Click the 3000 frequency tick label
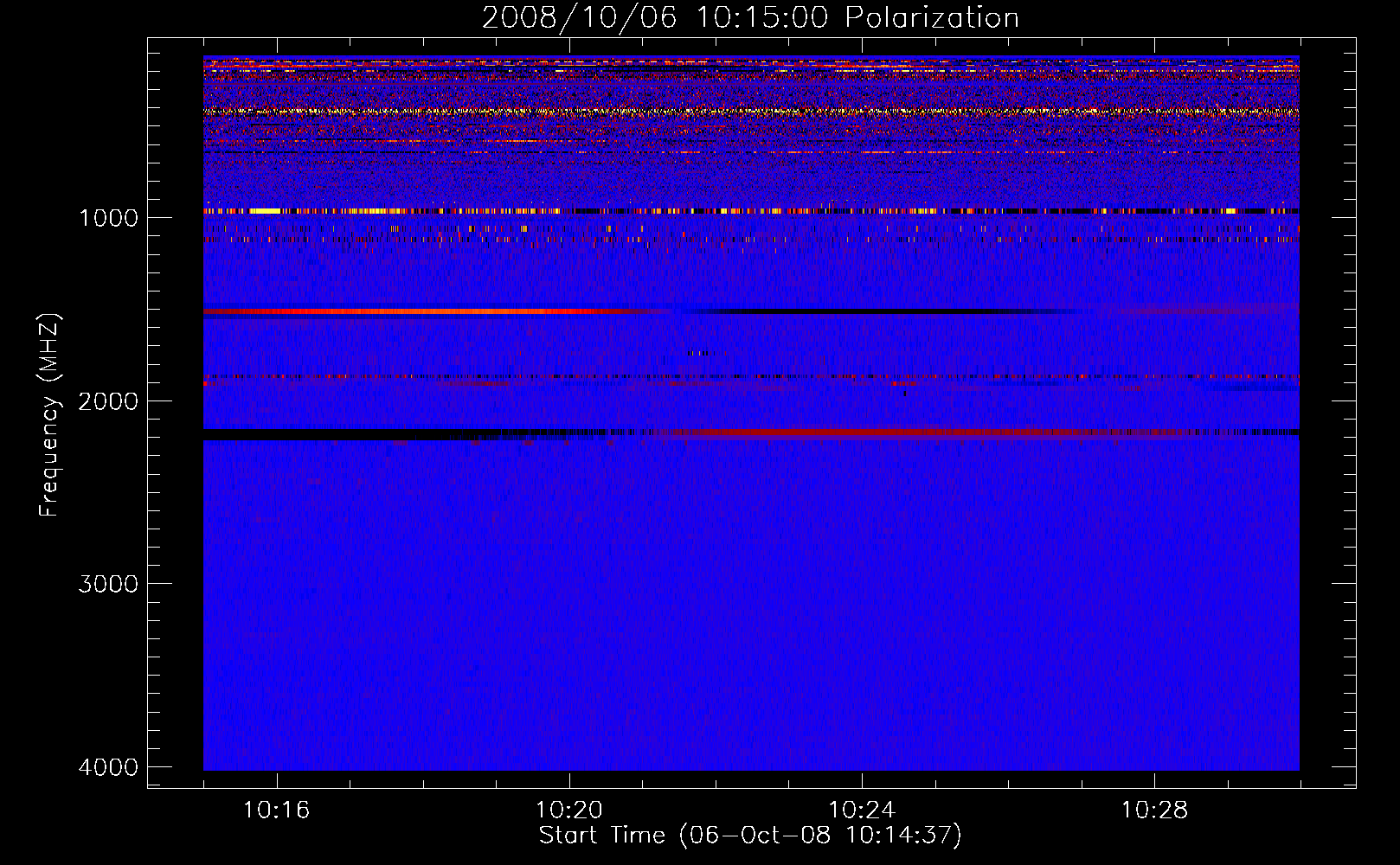1400x865 pixels. pos(108,584)
